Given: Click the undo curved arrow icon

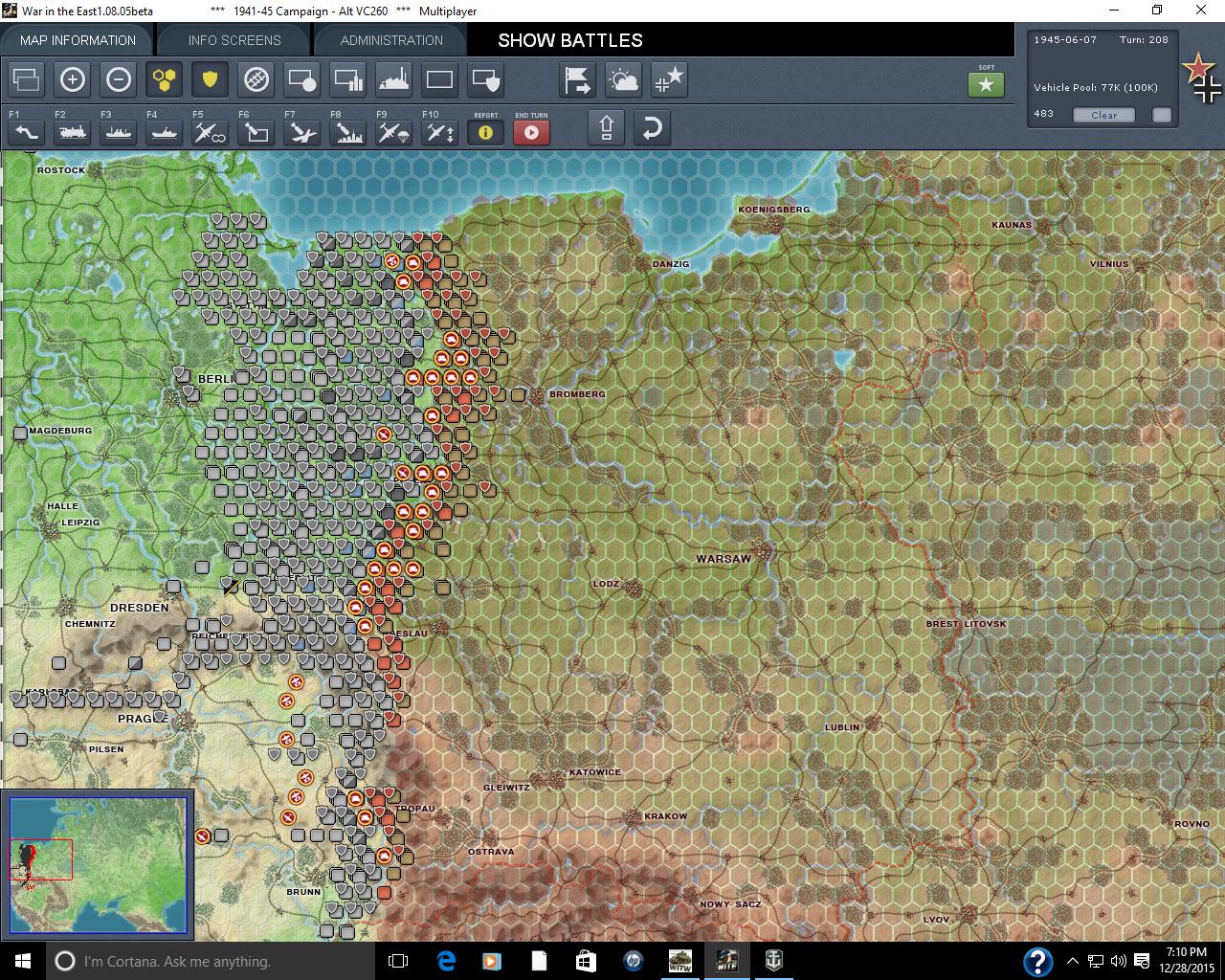Looking at the screenshot, I should 653,127.
